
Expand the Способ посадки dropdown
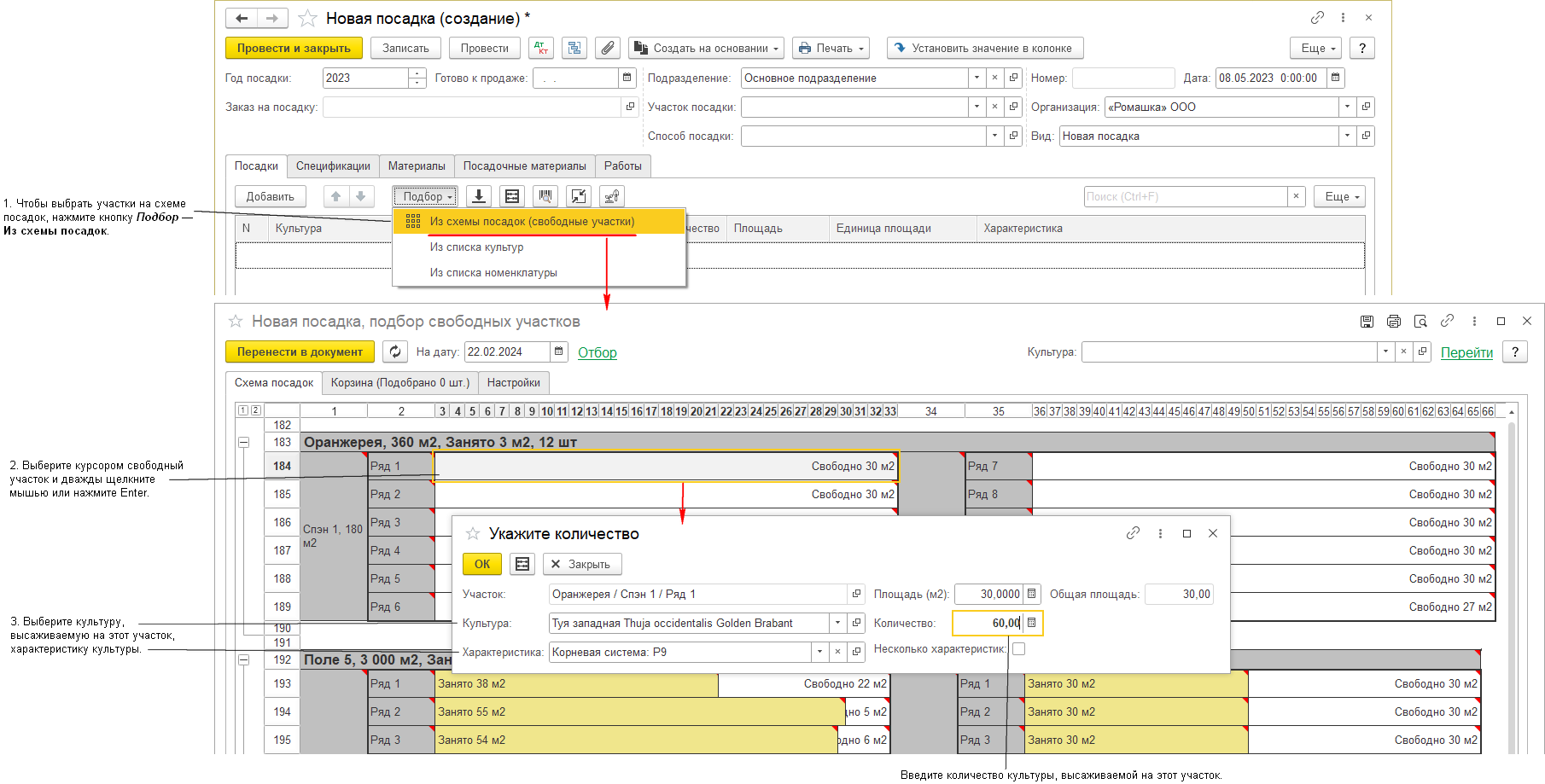click(994, 136)
